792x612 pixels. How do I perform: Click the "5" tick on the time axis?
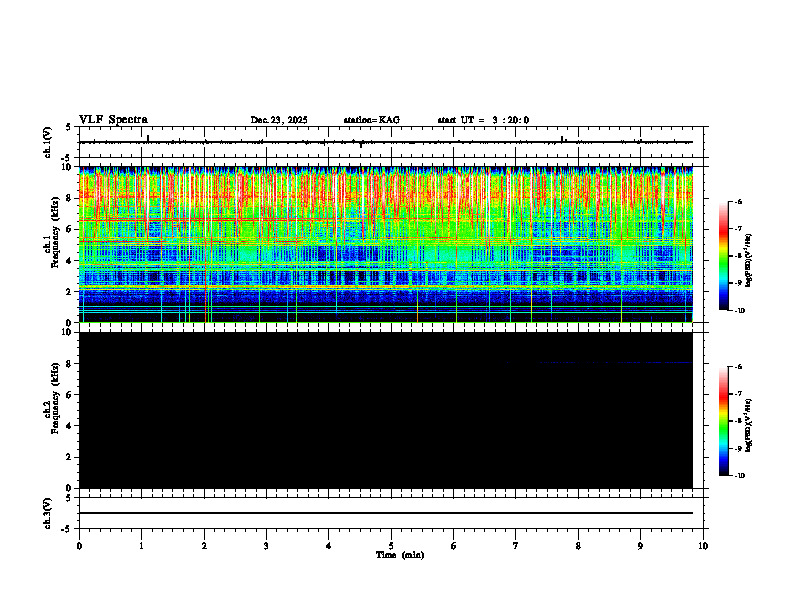[391, 546]
